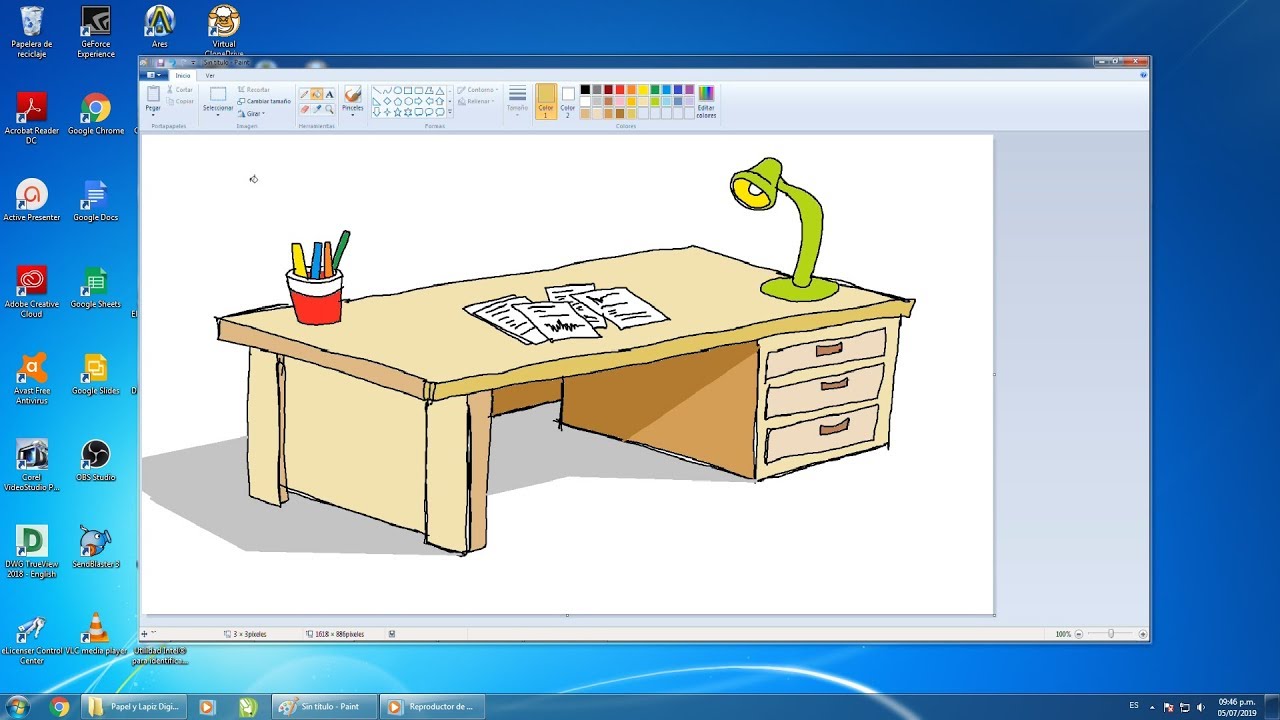The image size is (1280, 720).
Task: Click the Seleccionar rectangle icon
Action: click(x=218, y=94)
